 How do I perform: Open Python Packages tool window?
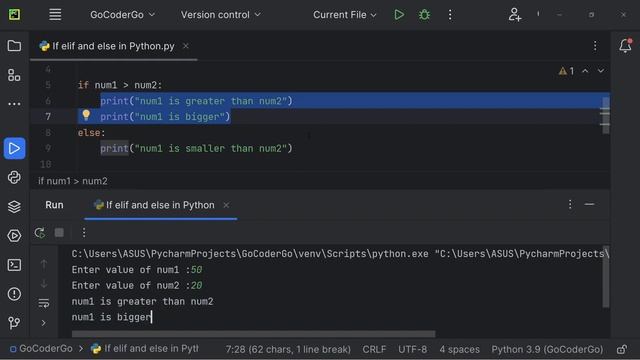14,178
